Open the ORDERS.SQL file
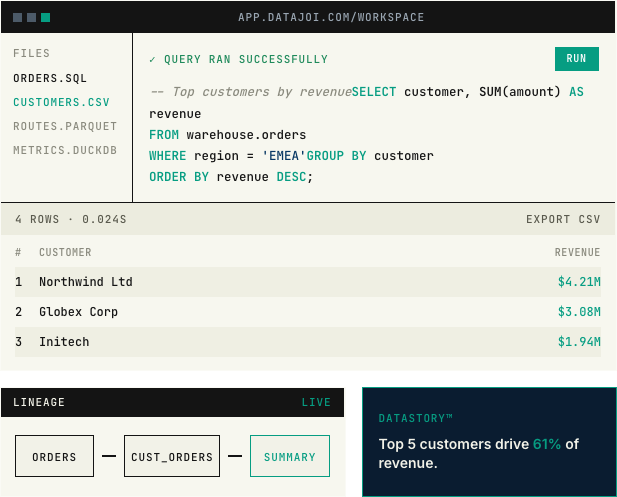617x497 pixels. (x=50, y=78)
